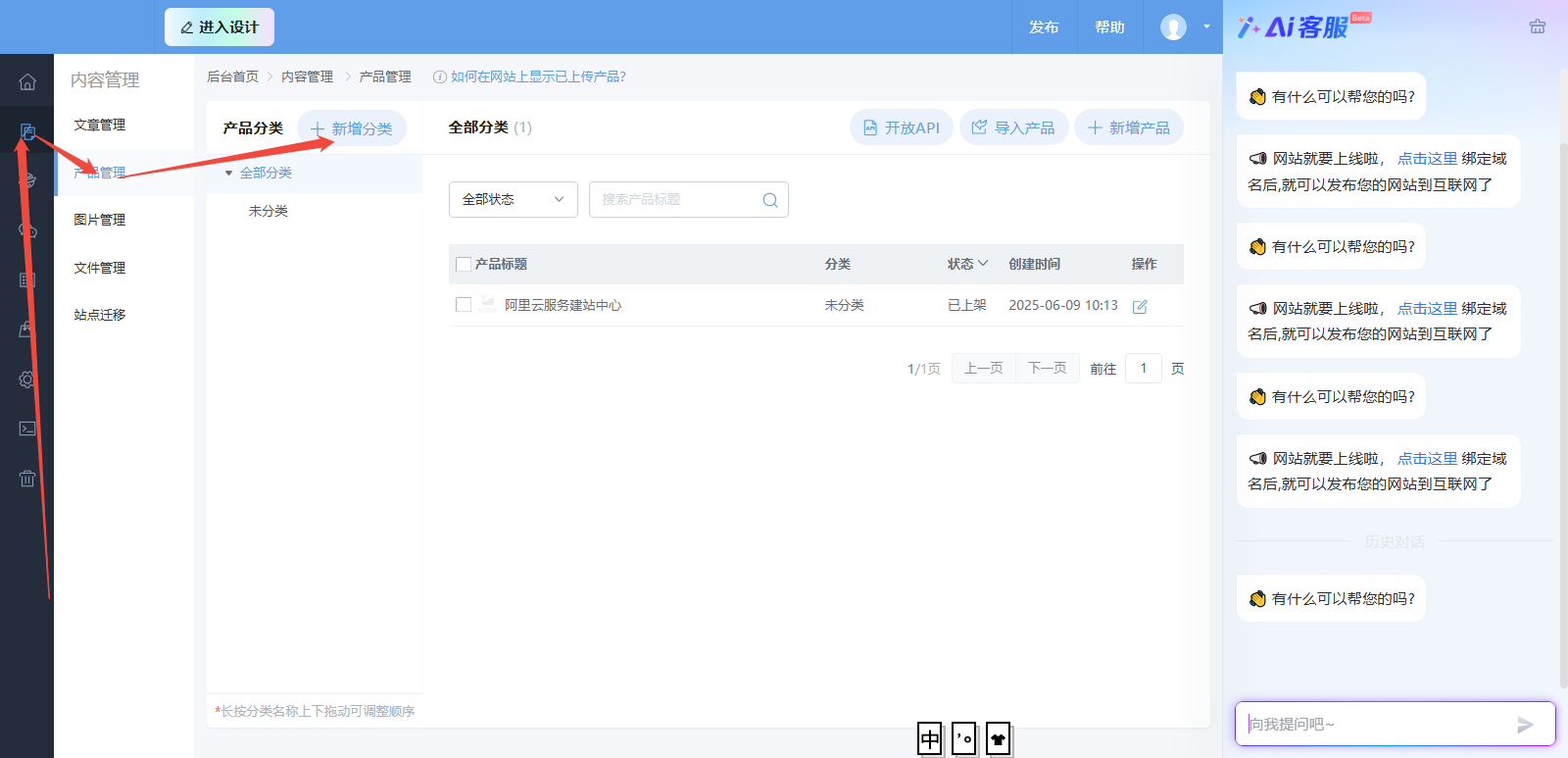Open the home icon in the dark sidebar
Screen dimensions: 1568x758
[x=27, y=81]
